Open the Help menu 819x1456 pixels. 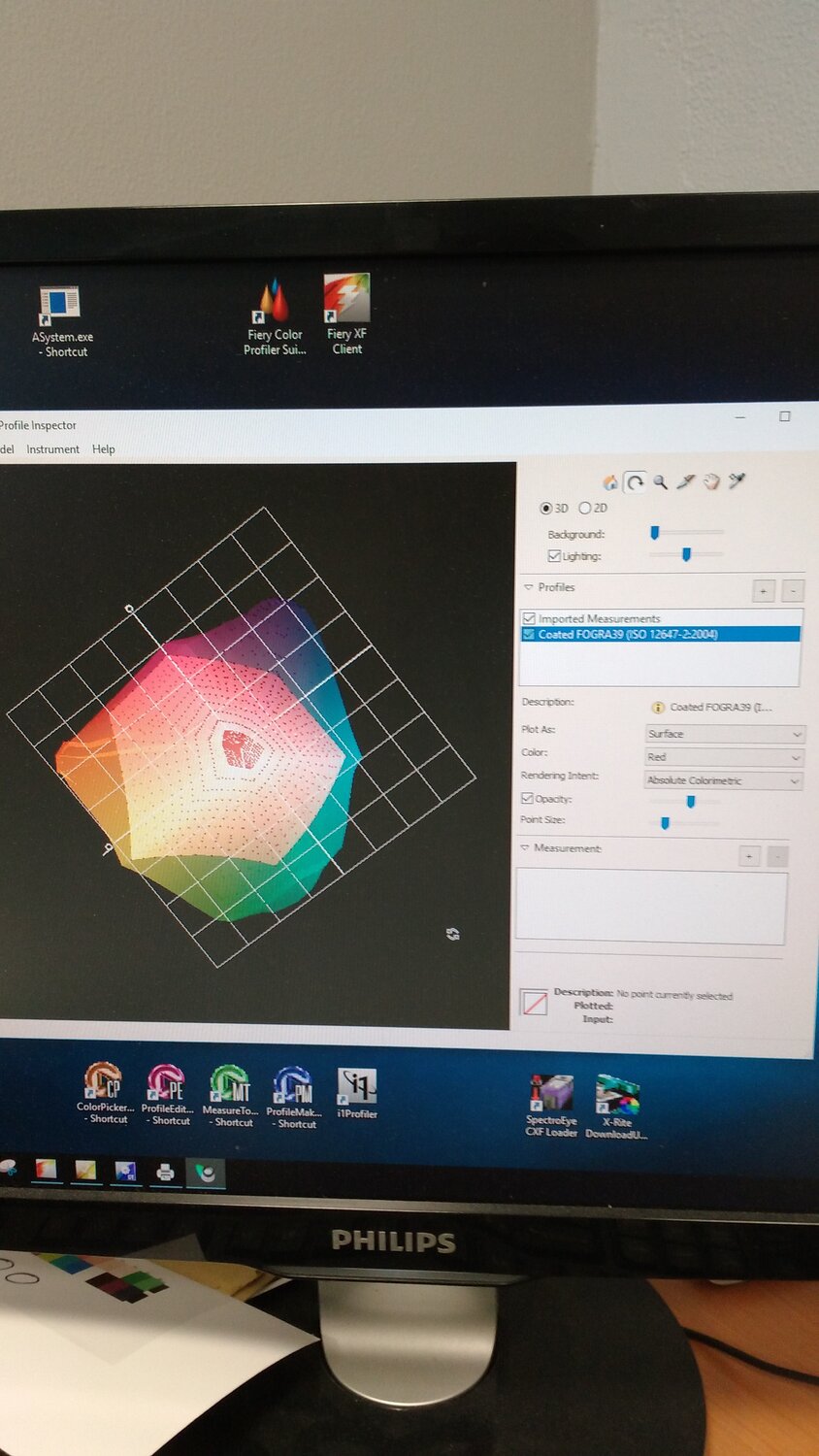pos(104,449)
